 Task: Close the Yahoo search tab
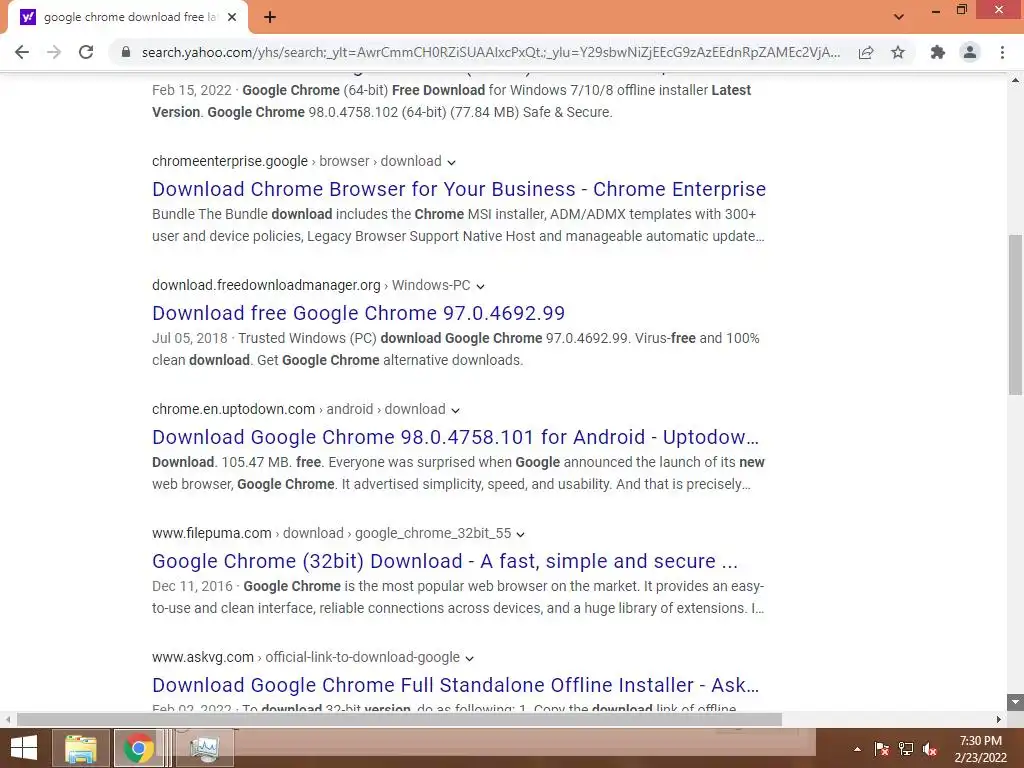pyautogui.click(x=232, y=17)
